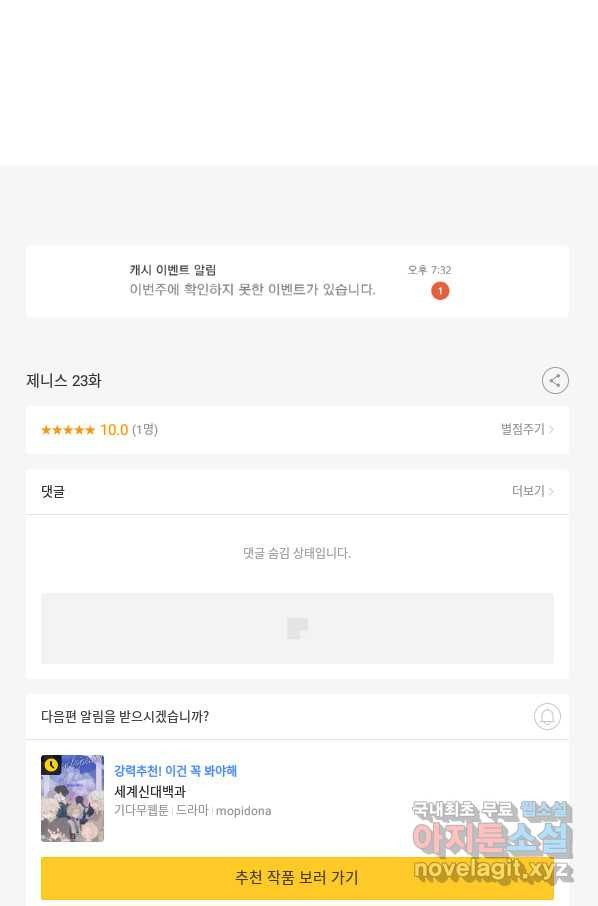Click the 추천 작품 보러 가기 button
Image resolution: width=598 pixels, height=906 pixels.
(x=297, y=878)
